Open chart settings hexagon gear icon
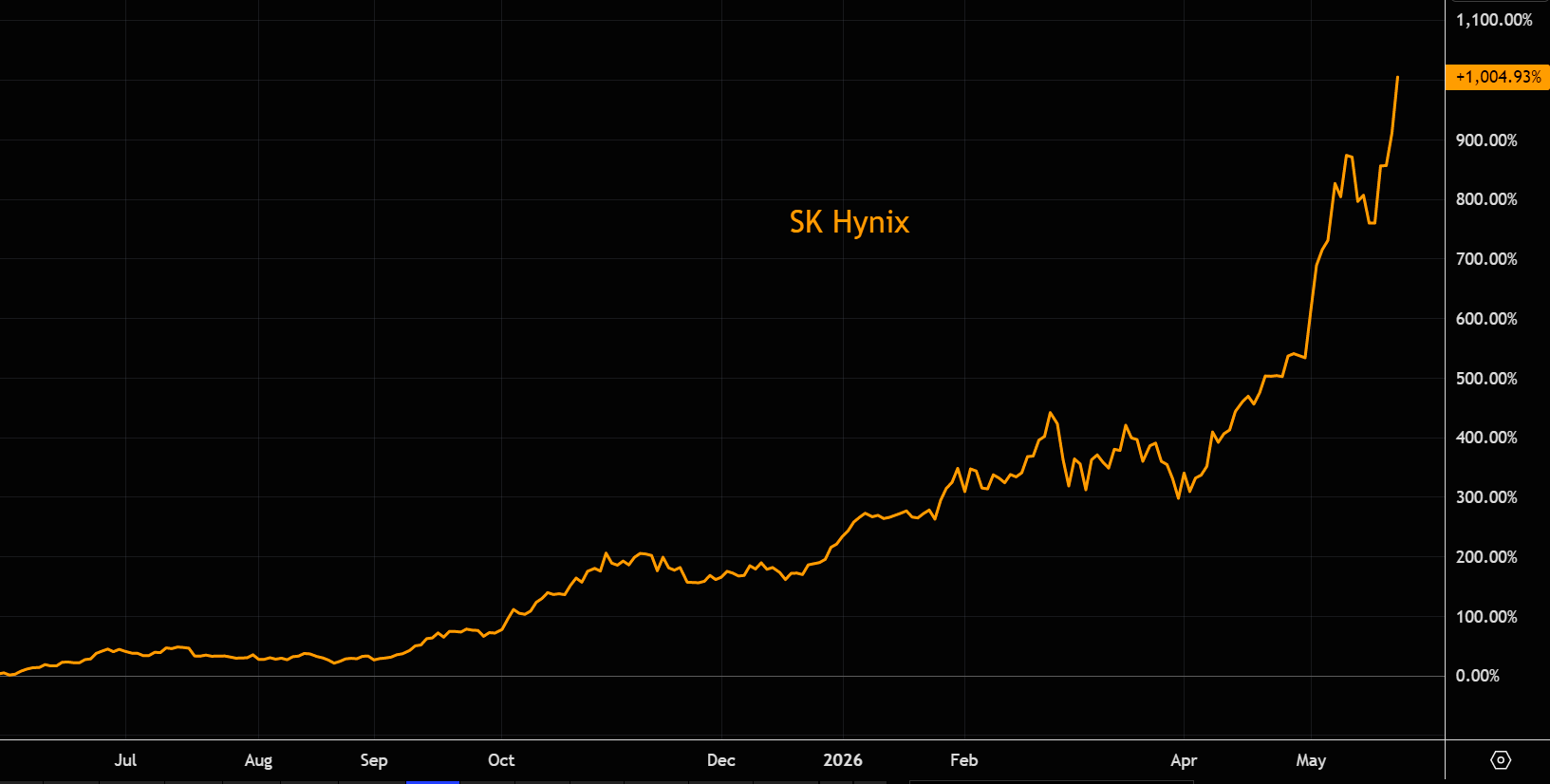The height and width of the screenshot is (784, 1550). coord(1501,759)
